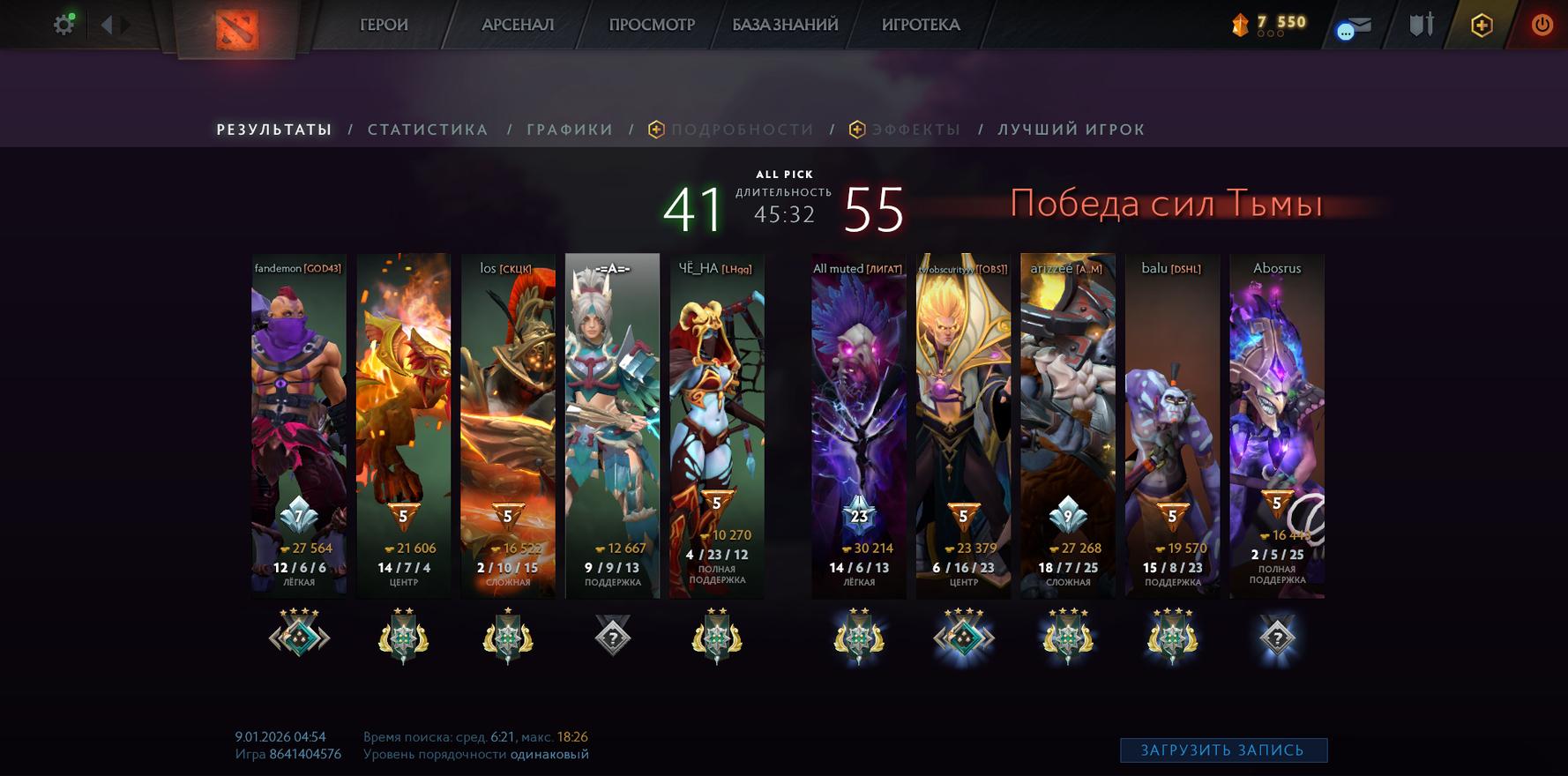Click fandemon's four-star rank medal
The image size is (1568, 776).
(x=299, y=632)
